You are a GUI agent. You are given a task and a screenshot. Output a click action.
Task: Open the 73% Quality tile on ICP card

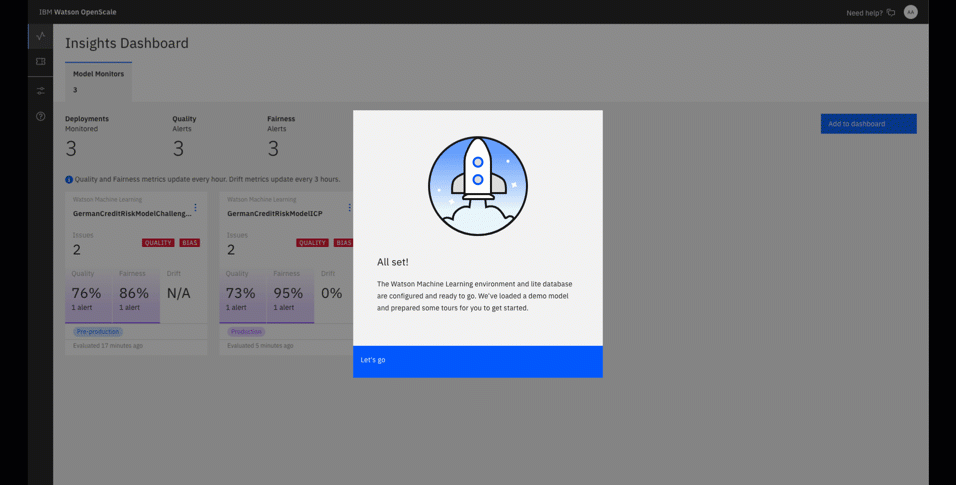point(242,296)
